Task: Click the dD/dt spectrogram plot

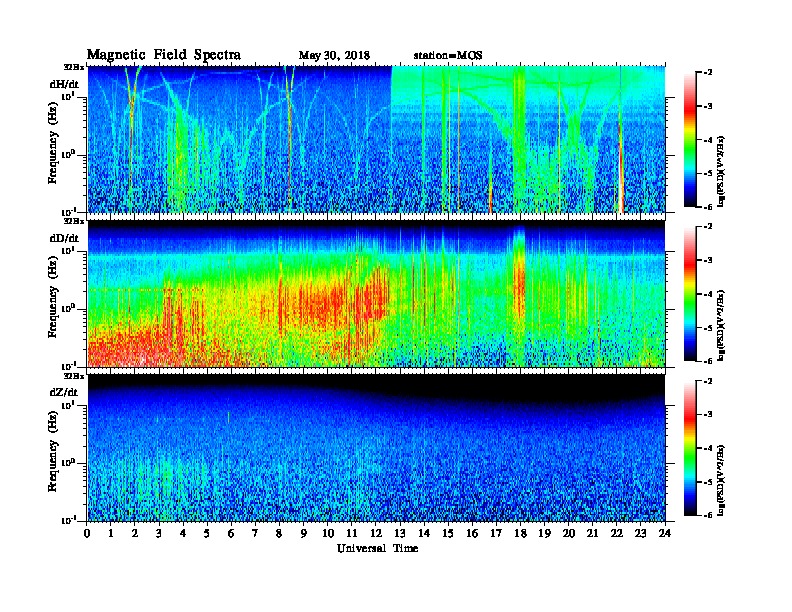Action: pyautogui.click(x=376, y=293)
